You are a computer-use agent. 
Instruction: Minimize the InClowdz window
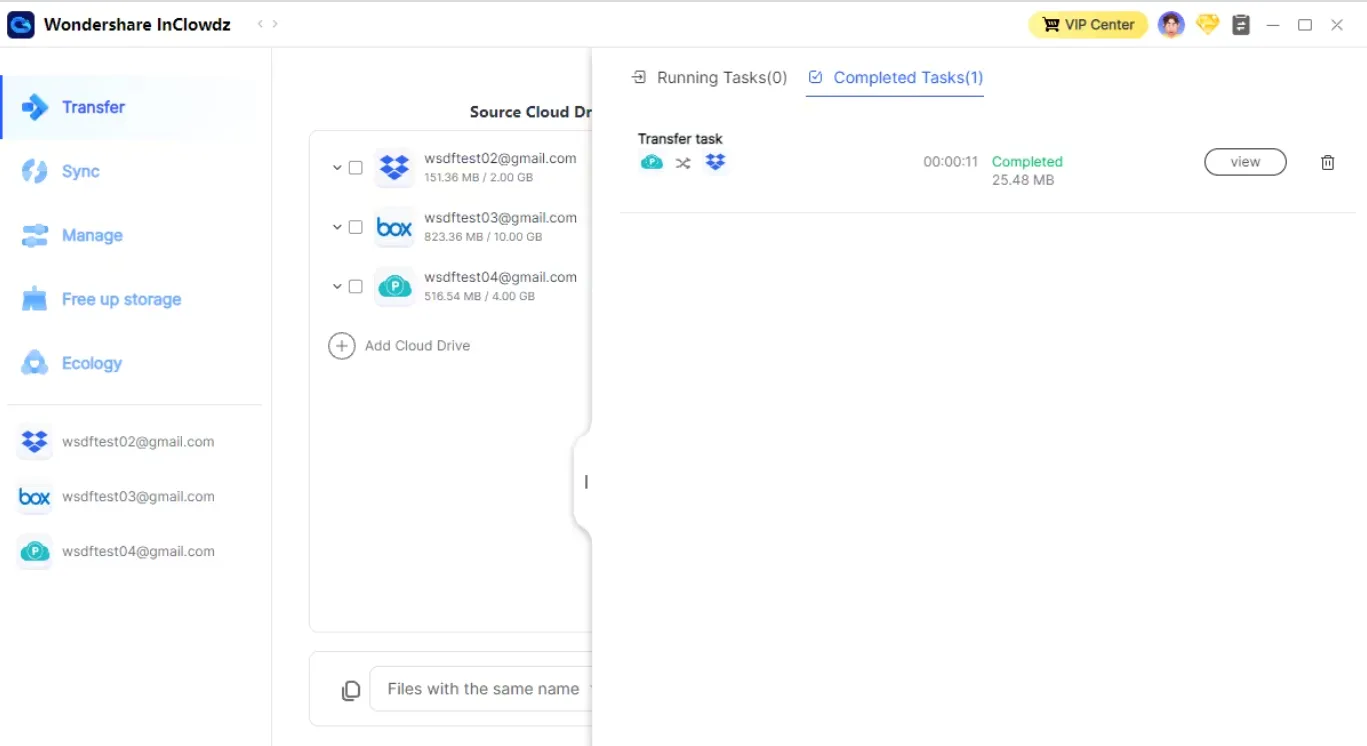1273,25
